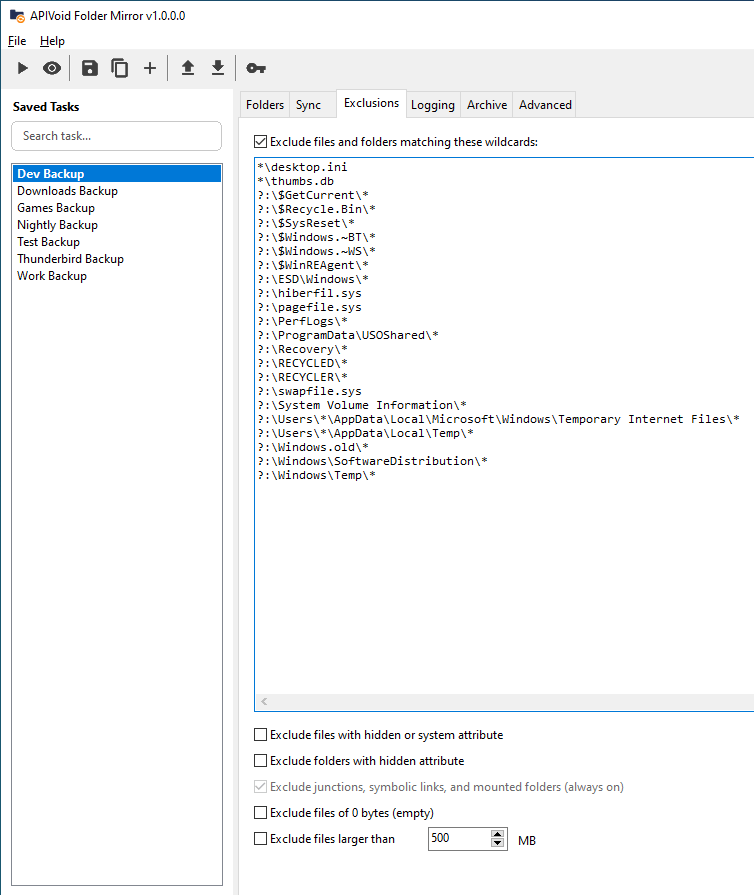Viewport: 754px width, 895px height.
Task: Open the Help menu
Action: [52, 41]
